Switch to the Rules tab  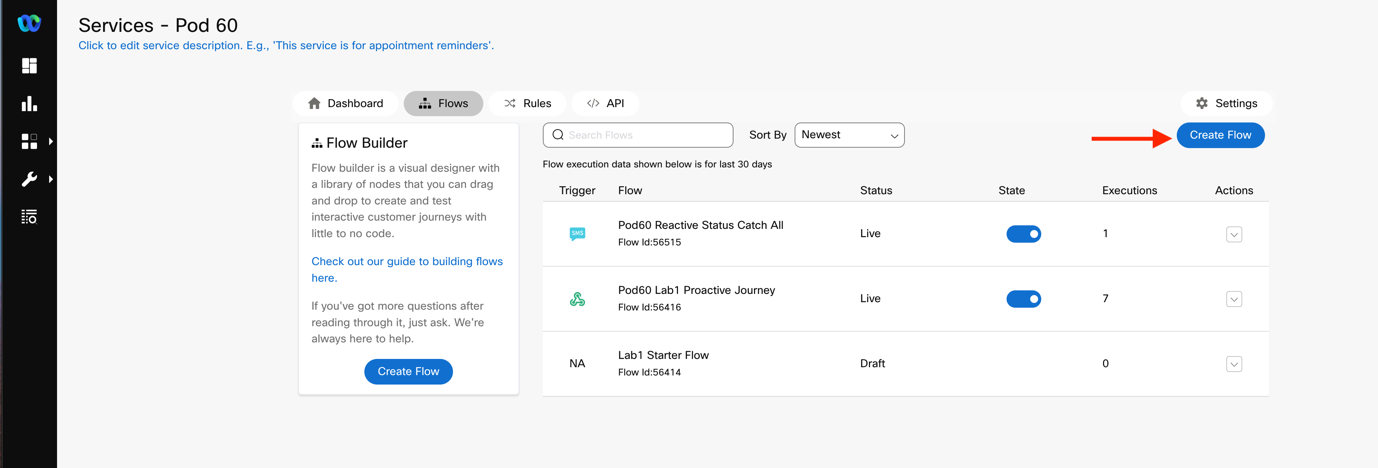pos(527,104)
